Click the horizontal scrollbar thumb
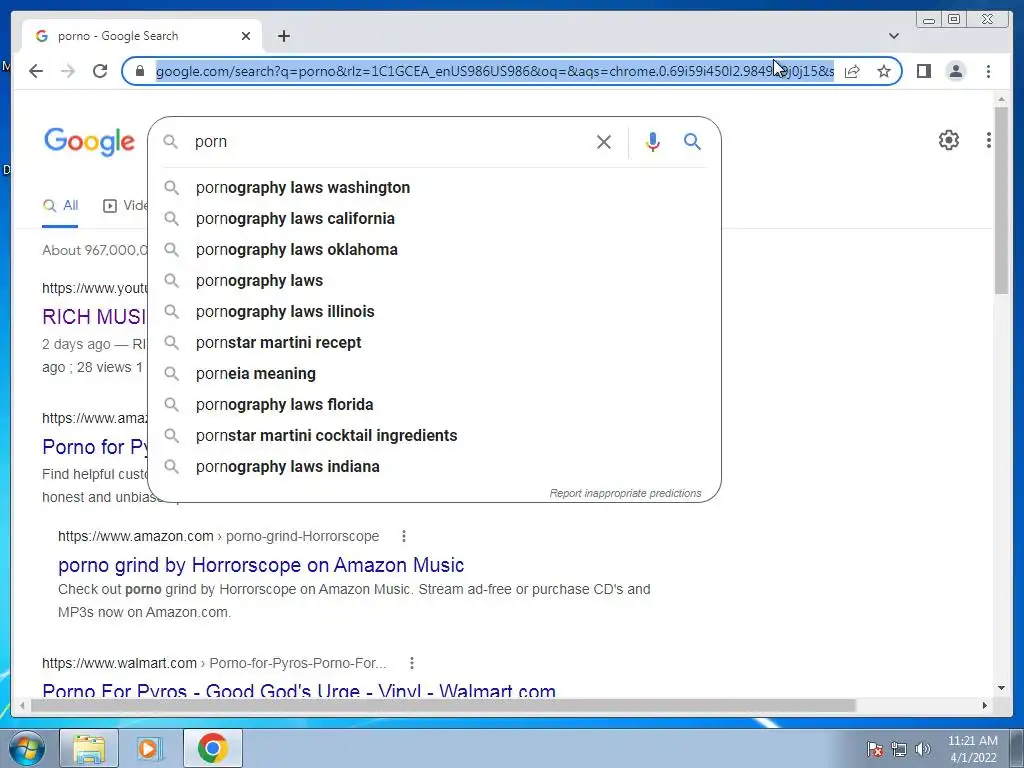This screenshot has width=1024, height=768. coord(443,705)
